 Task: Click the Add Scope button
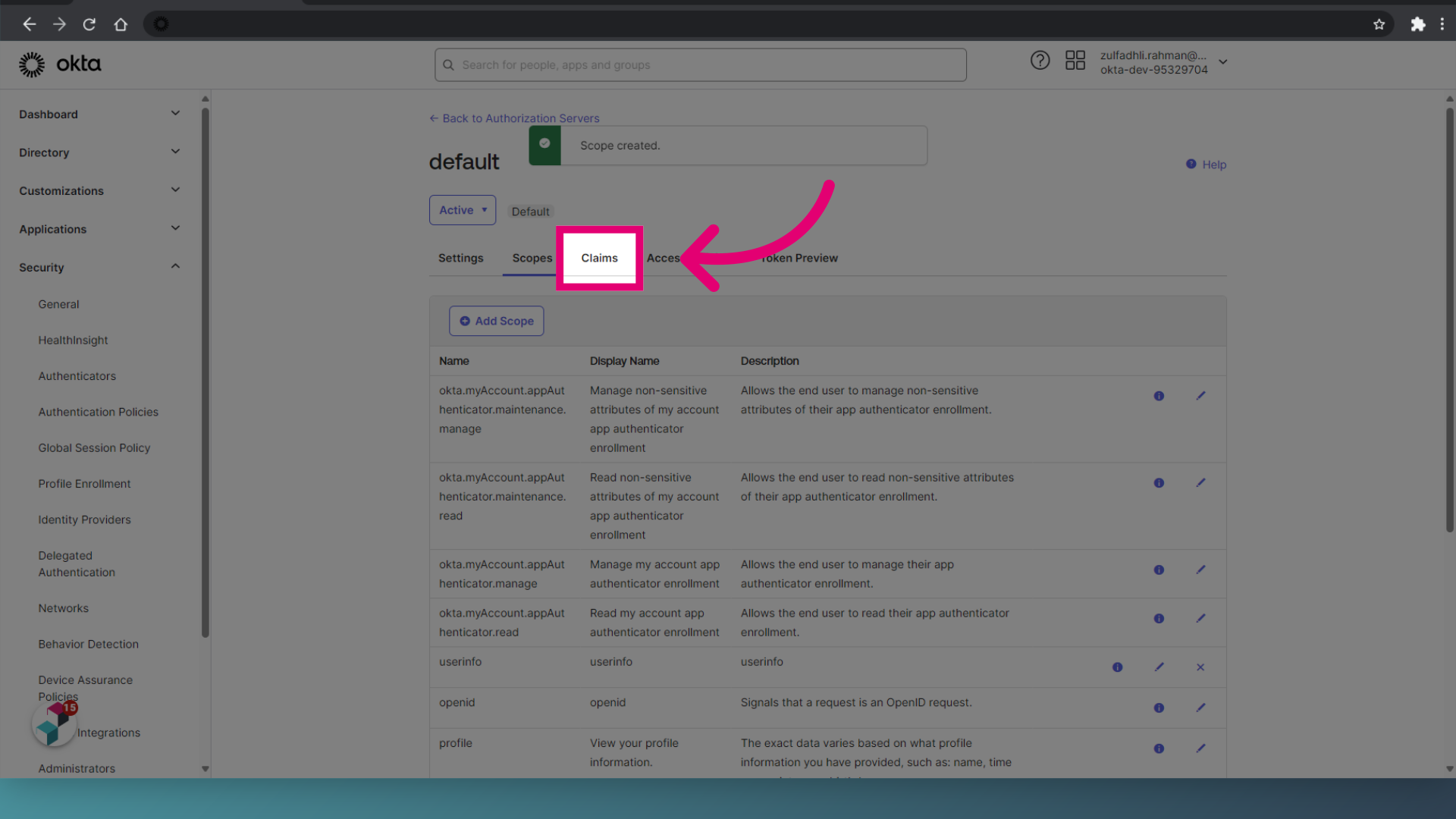click(x=496, y=321)
